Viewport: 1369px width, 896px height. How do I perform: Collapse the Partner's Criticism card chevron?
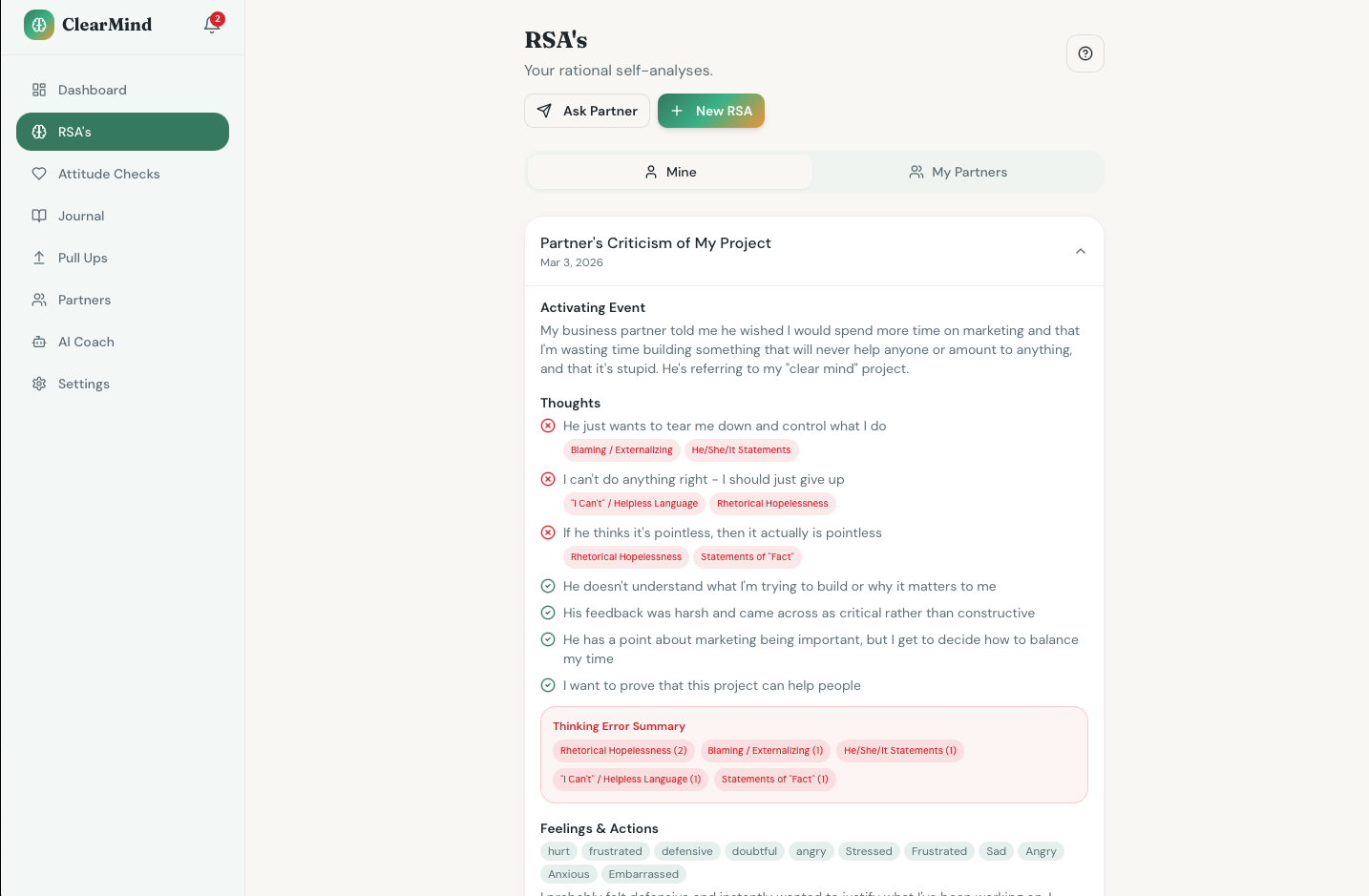tap(1081, 251)
